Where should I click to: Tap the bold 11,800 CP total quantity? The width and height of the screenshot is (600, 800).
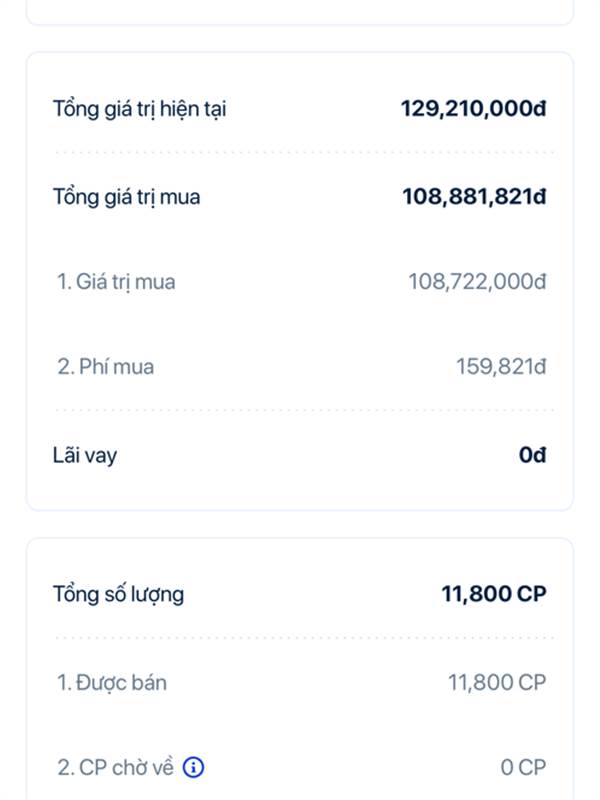coord(493,594)
